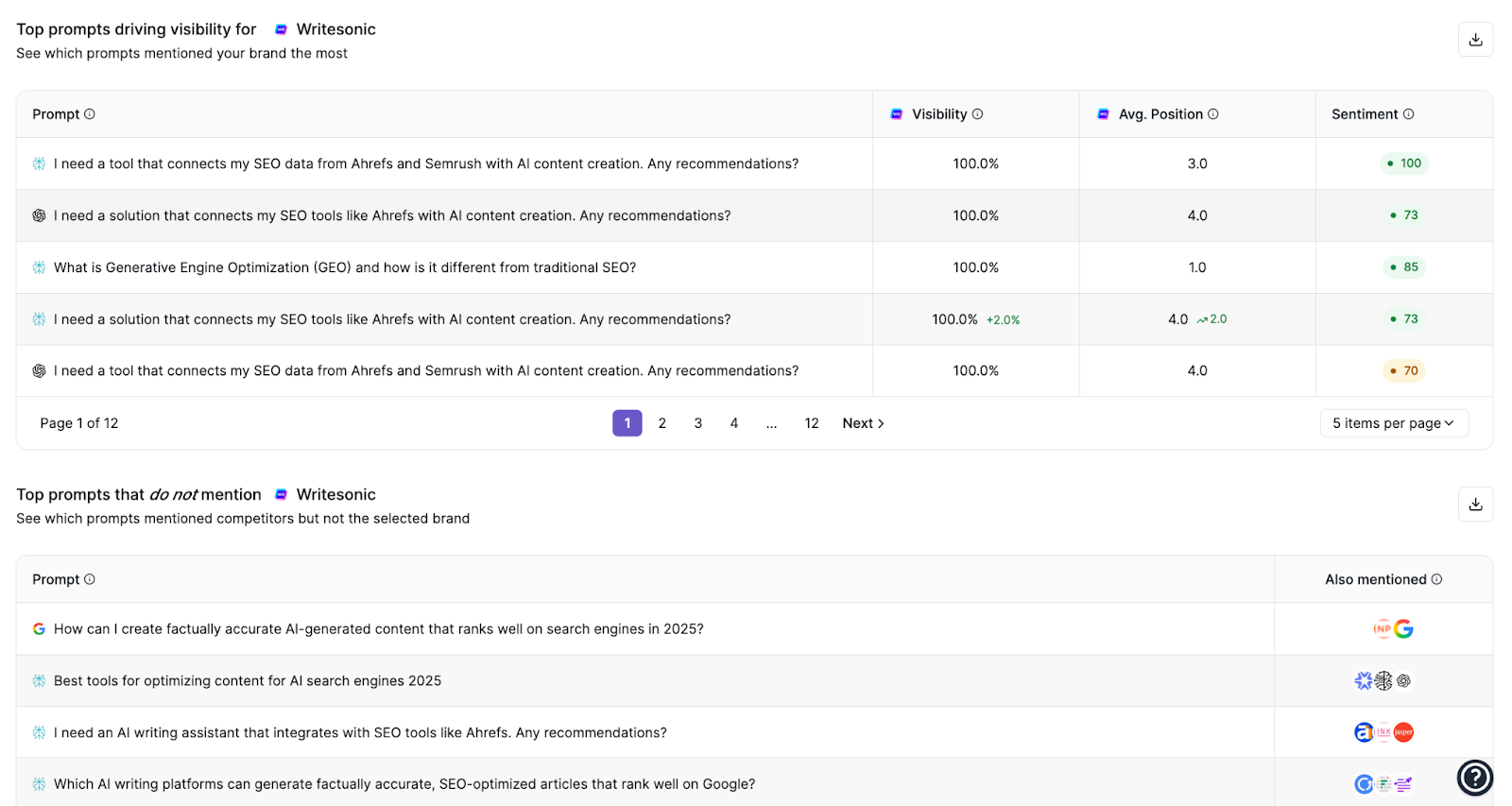Click info icon next to Sentiment header

point(1409,114)
